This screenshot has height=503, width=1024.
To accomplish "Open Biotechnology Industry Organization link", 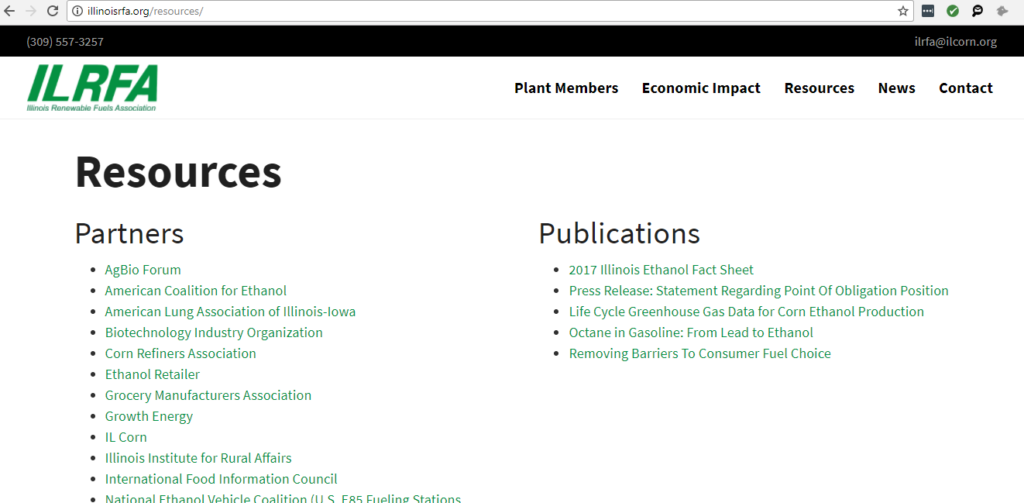I will (214, 333).
